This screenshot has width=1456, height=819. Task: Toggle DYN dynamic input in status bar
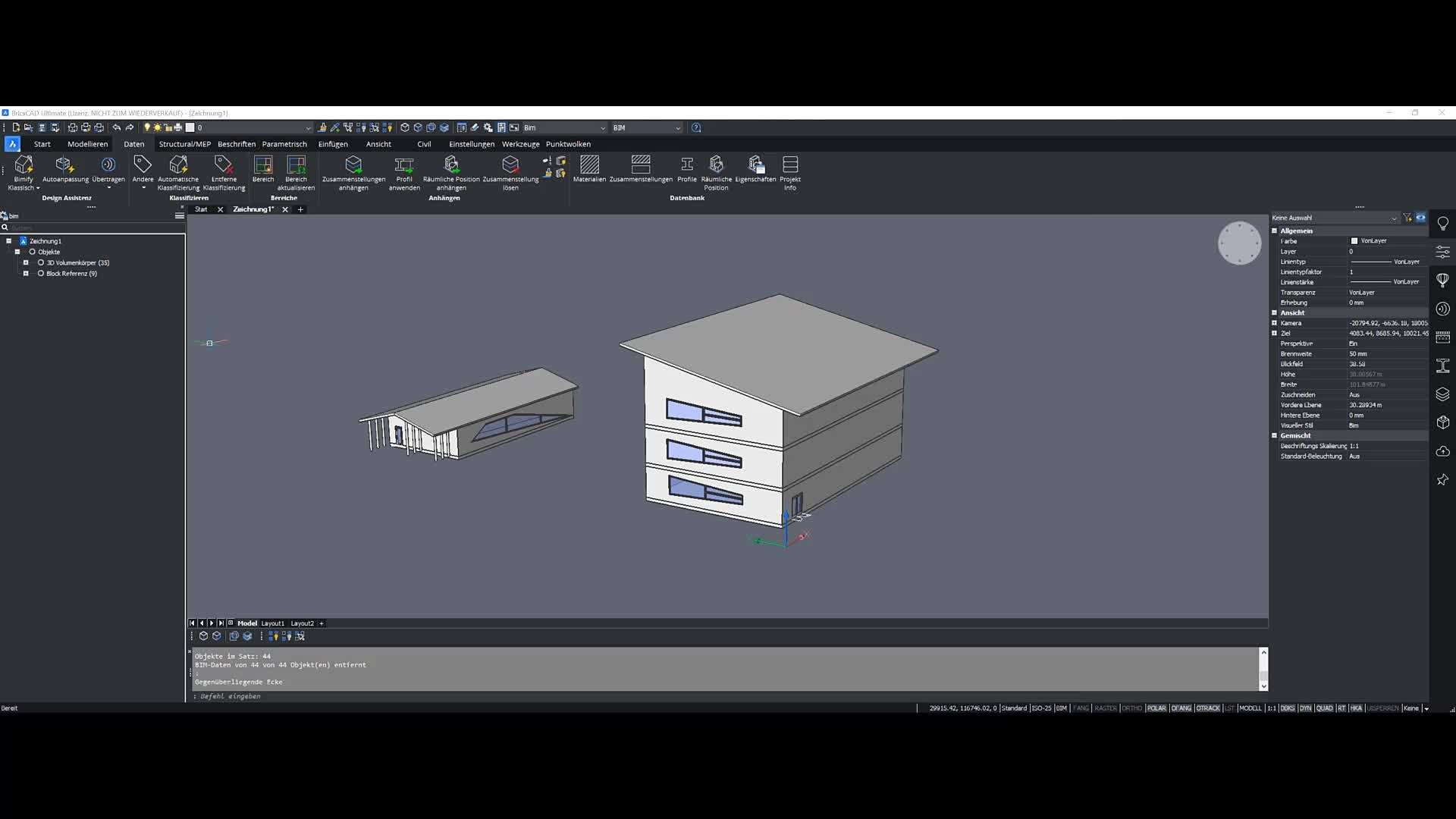pos(1305,708)
